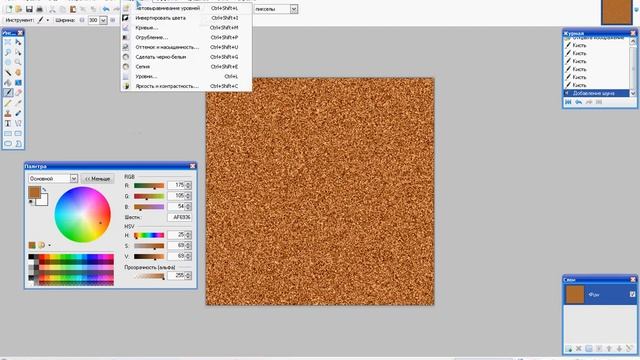This screenshot has height=360, width=640.
Task: Click the << Меньше button
Action: pyautogui.click(x=98, y=179)
